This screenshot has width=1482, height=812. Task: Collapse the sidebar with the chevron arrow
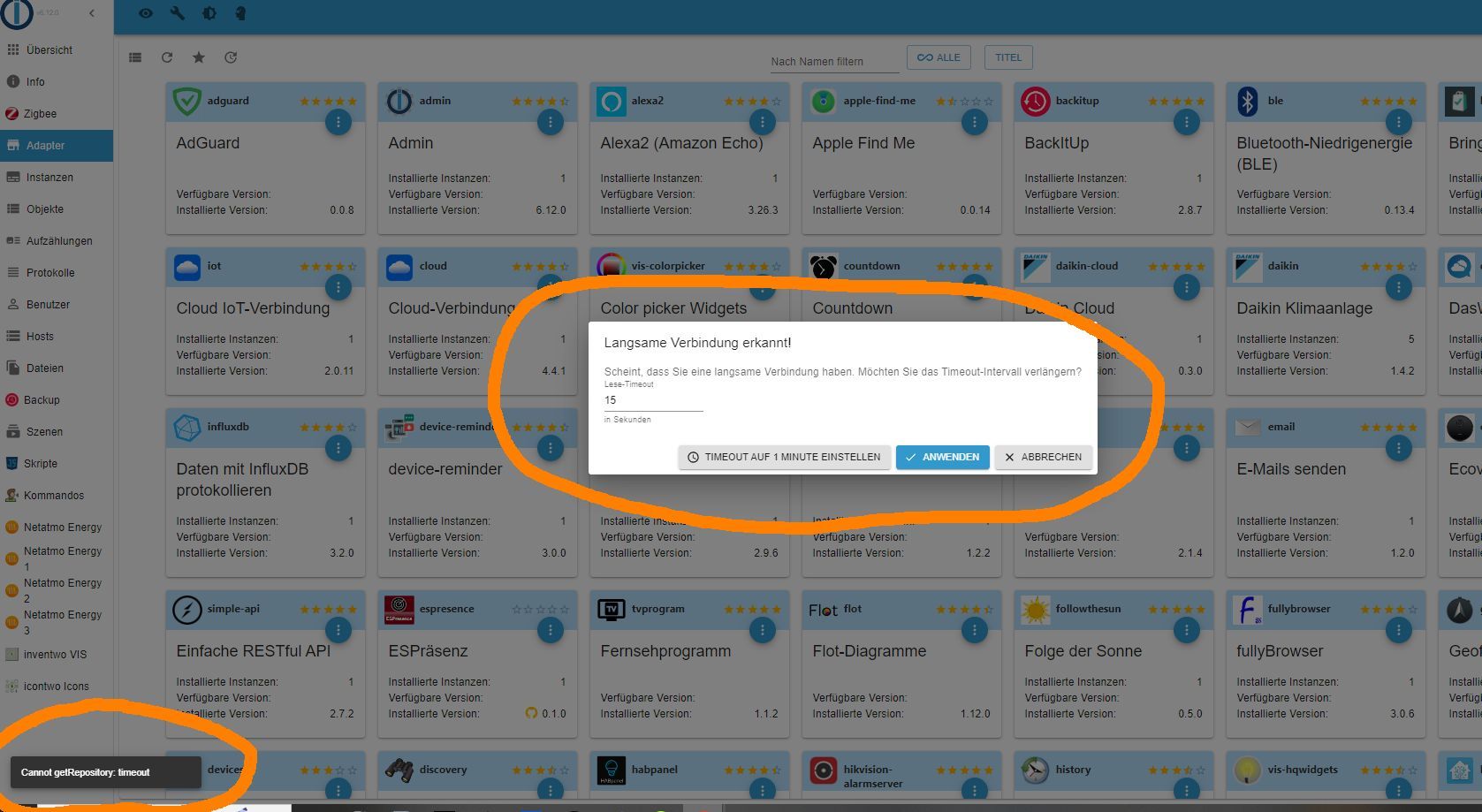point(92,13)
